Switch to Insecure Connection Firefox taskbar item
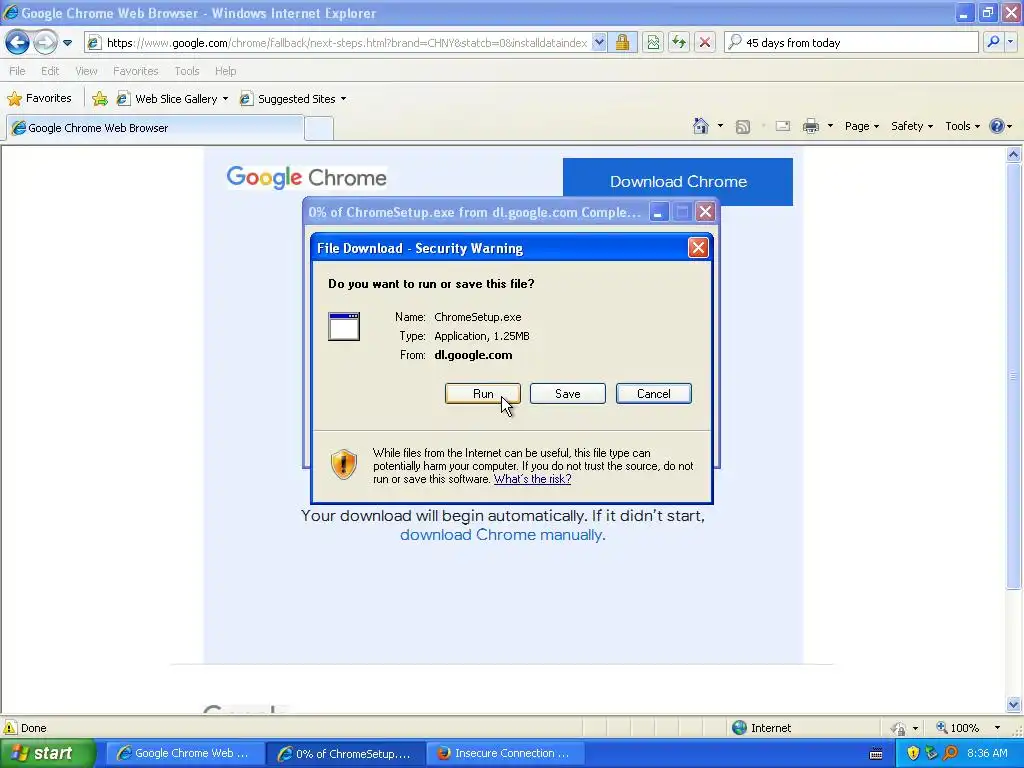The width and height of the screenshot is (1024, 768). pos(505,754)
